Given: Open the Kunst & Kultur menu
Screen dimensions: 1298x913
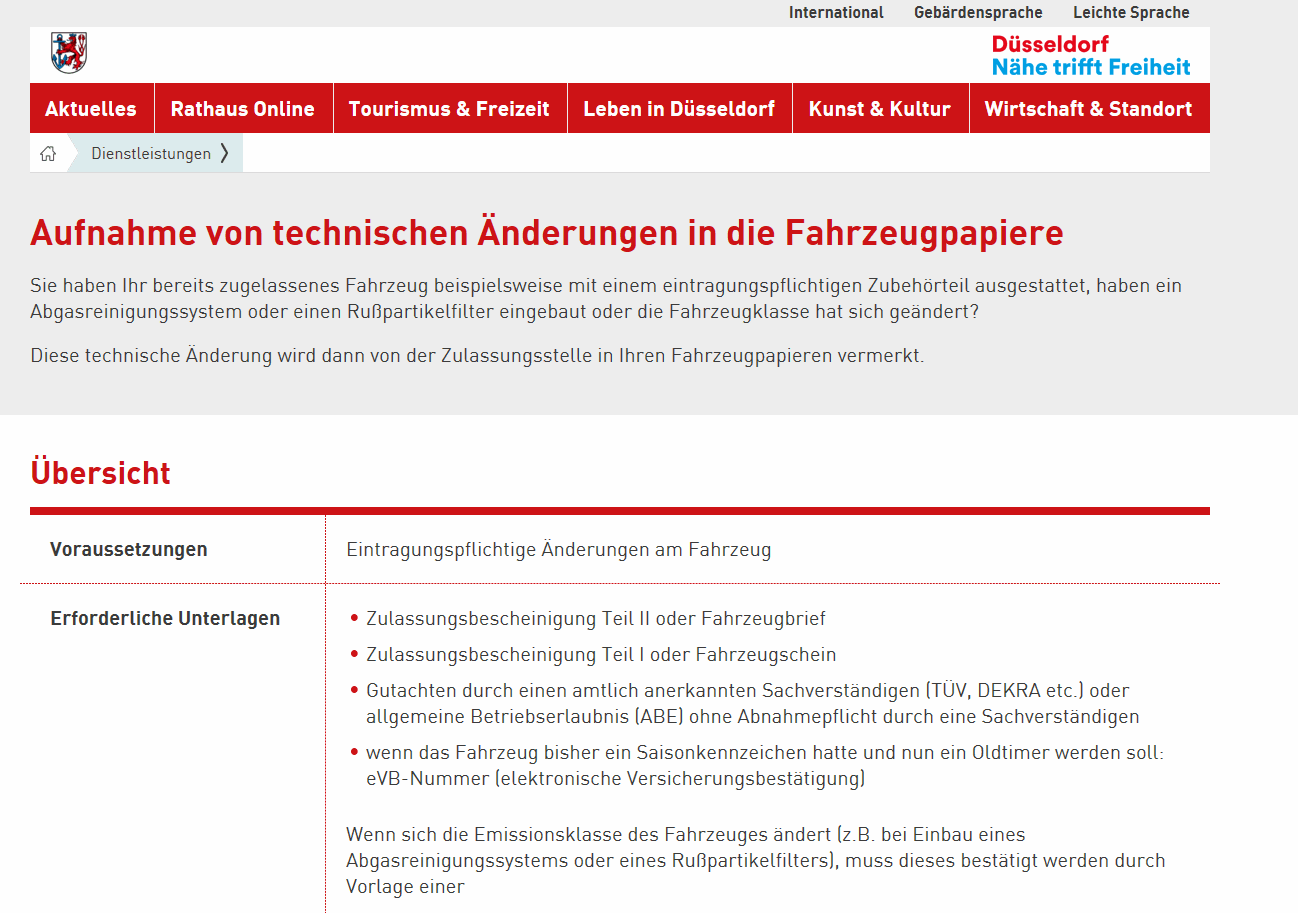Looking at the screenshot, I should tap(879, 109).
